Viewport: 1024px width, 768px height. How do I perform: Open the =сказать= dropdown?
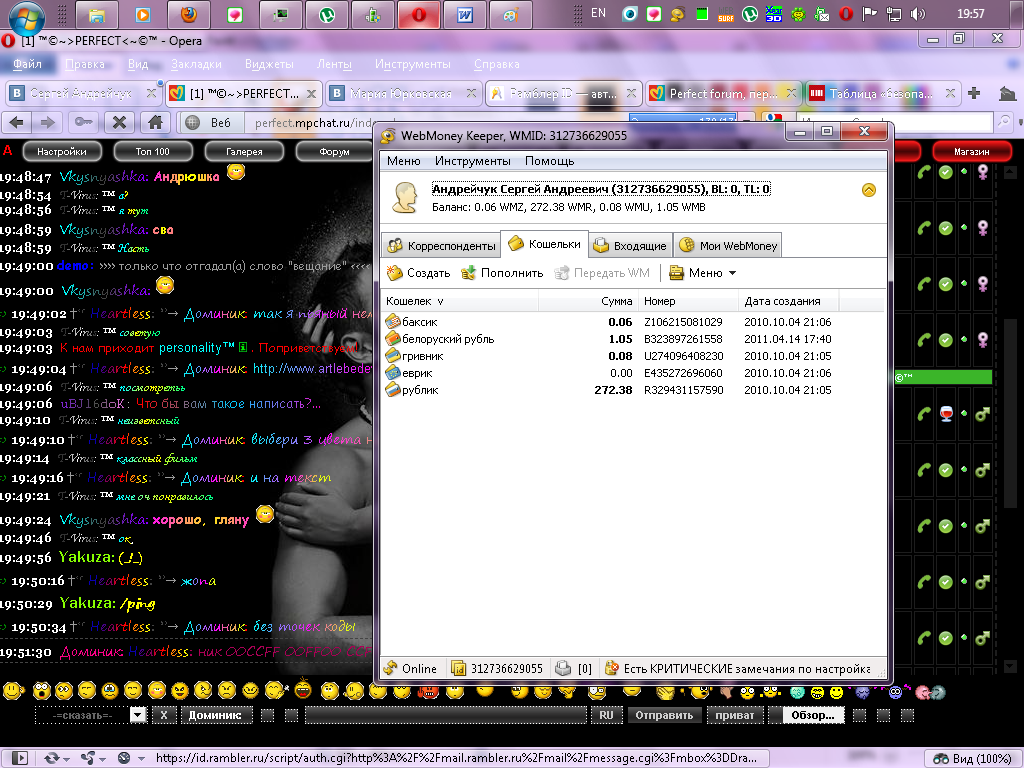click(137, 715)
